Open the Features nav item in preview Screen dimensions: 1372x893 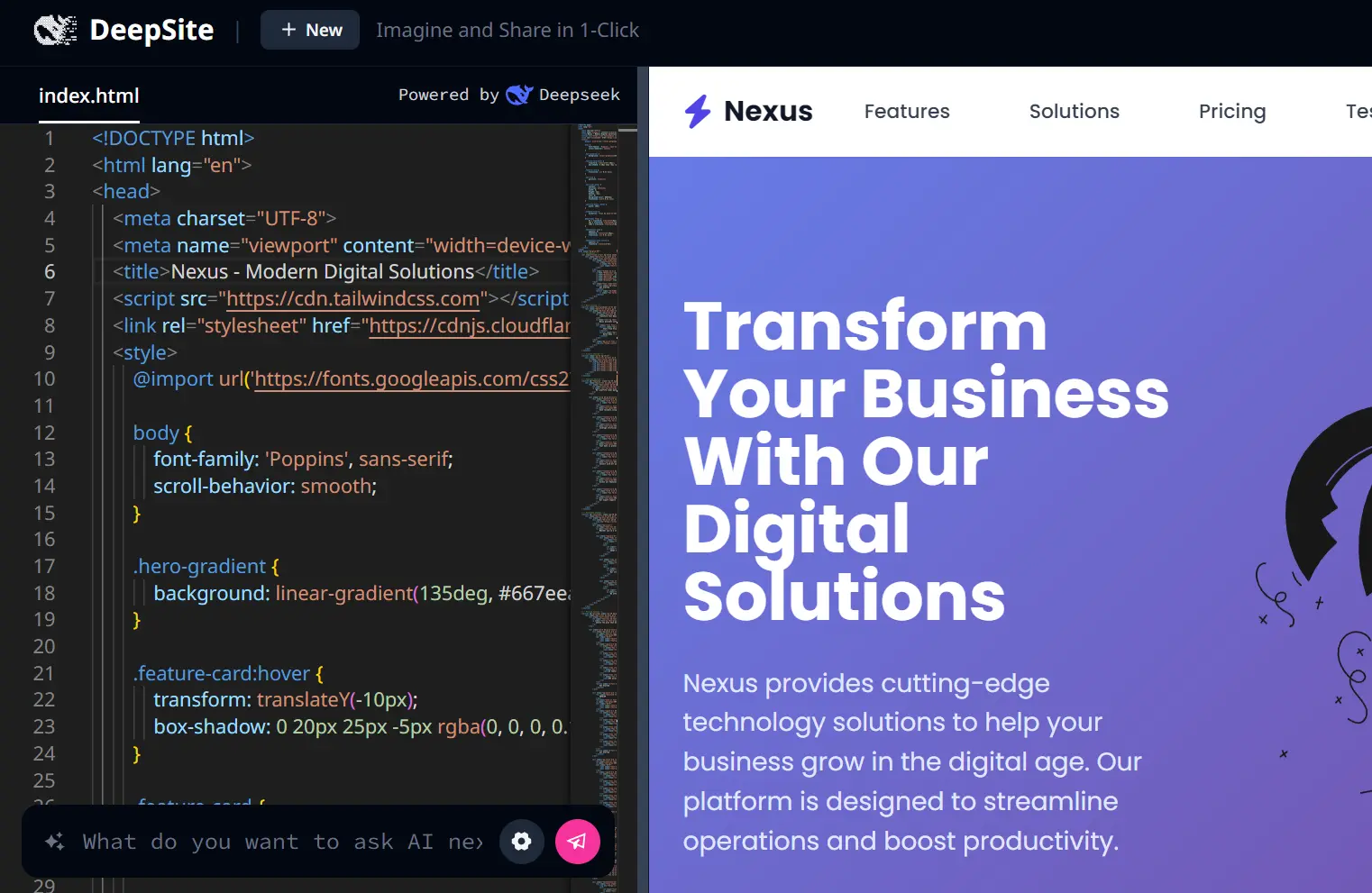tap(906, 112)
